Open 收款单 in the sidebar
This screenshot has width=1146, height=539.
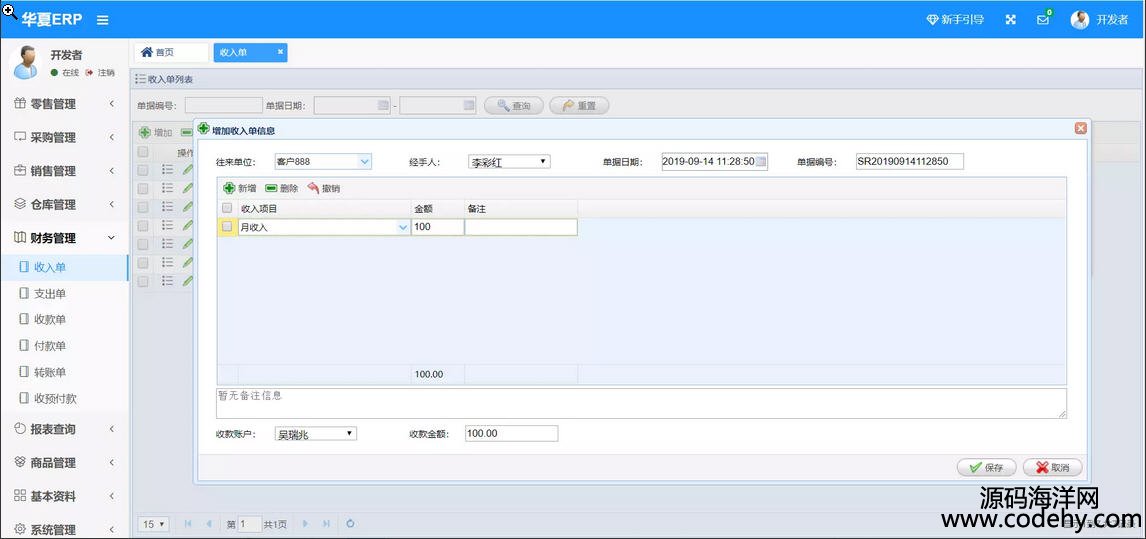[64, 320]
